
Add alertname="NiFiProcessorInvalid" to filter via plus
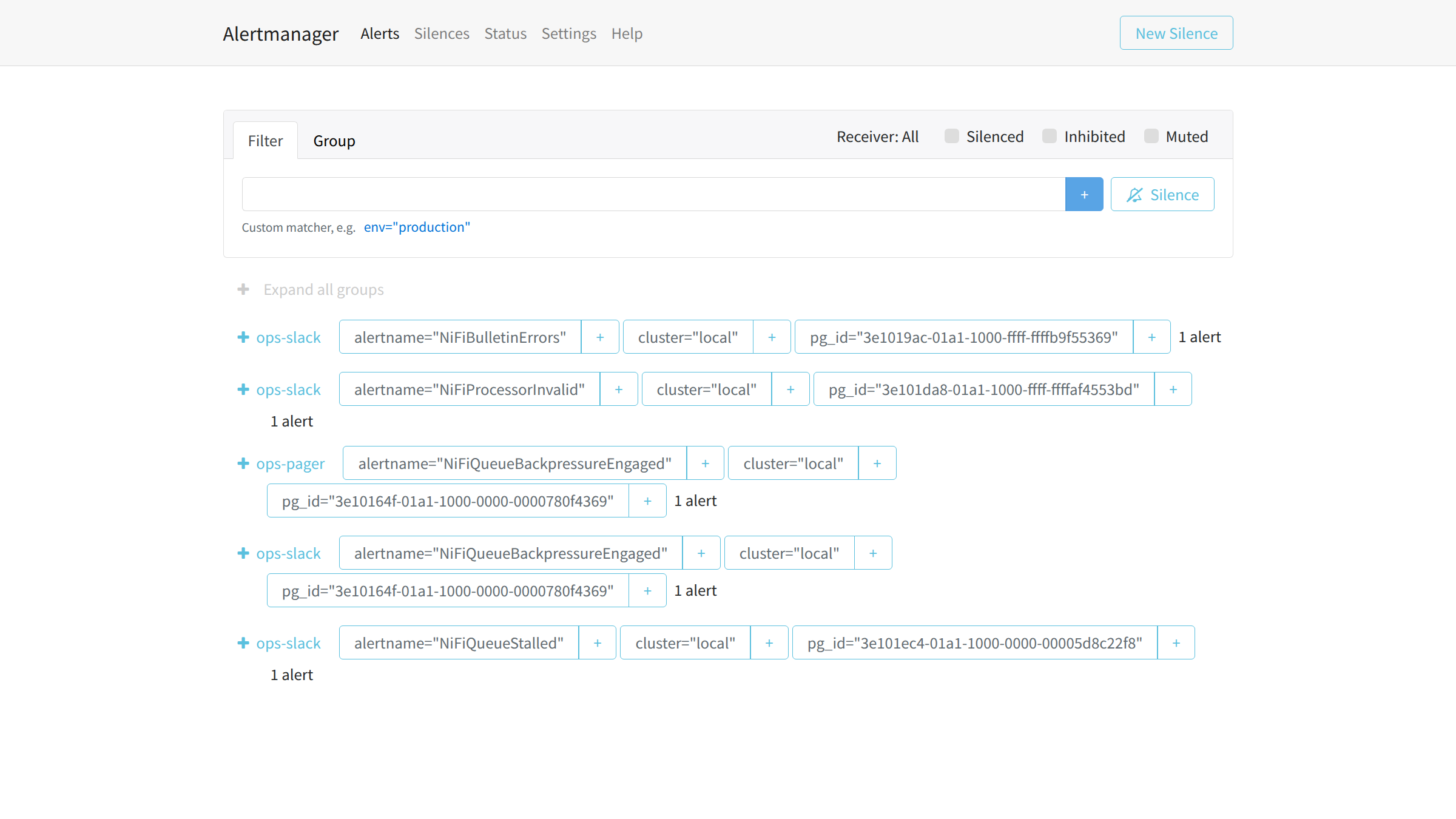pyautogui.click(x=619, y=389)
